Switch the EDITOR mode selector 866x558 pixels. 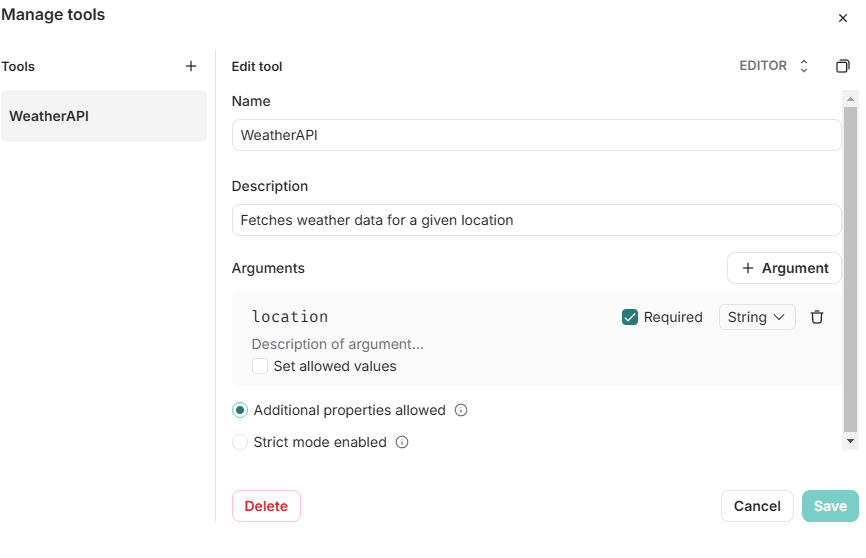774,66
